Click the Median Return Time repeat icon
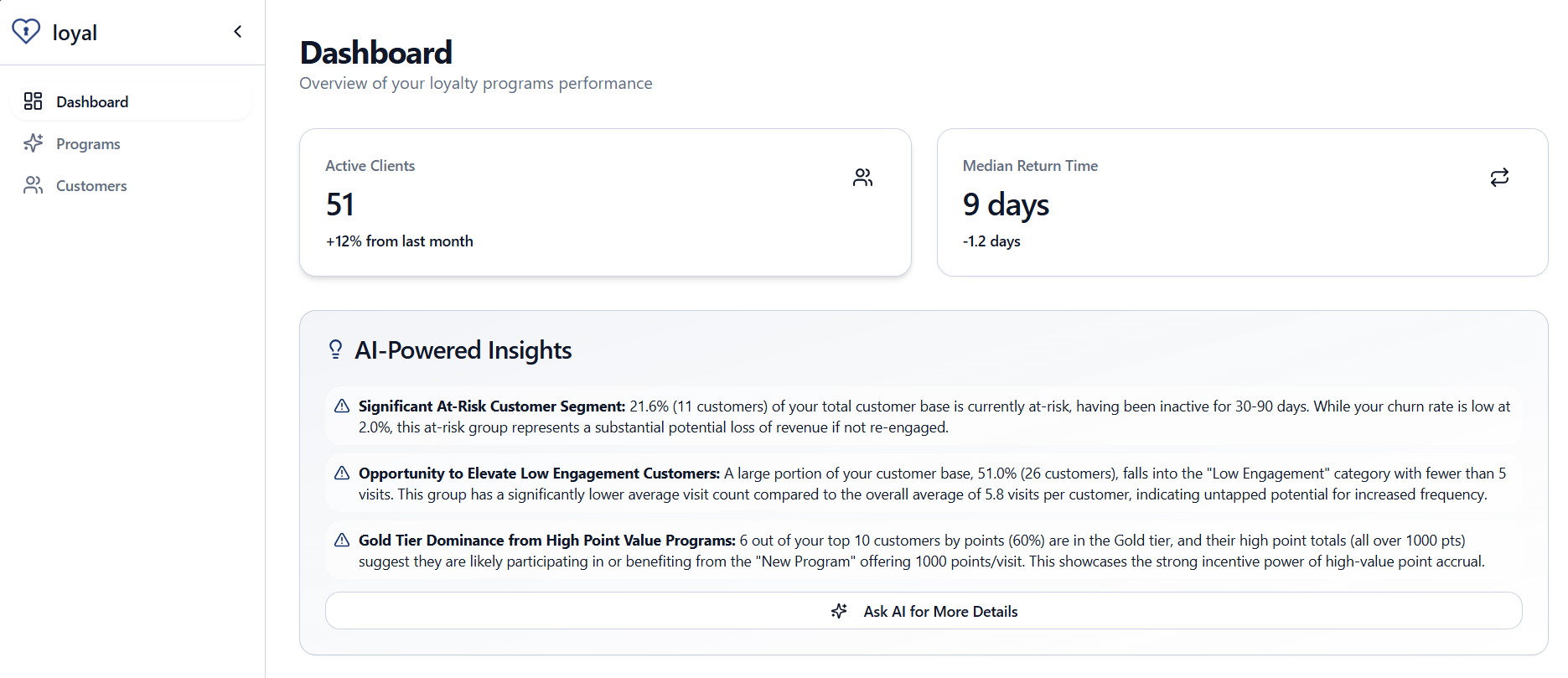Viewport: 1568px width, 678px height. pyautogui.click(x=1499, y=178)
